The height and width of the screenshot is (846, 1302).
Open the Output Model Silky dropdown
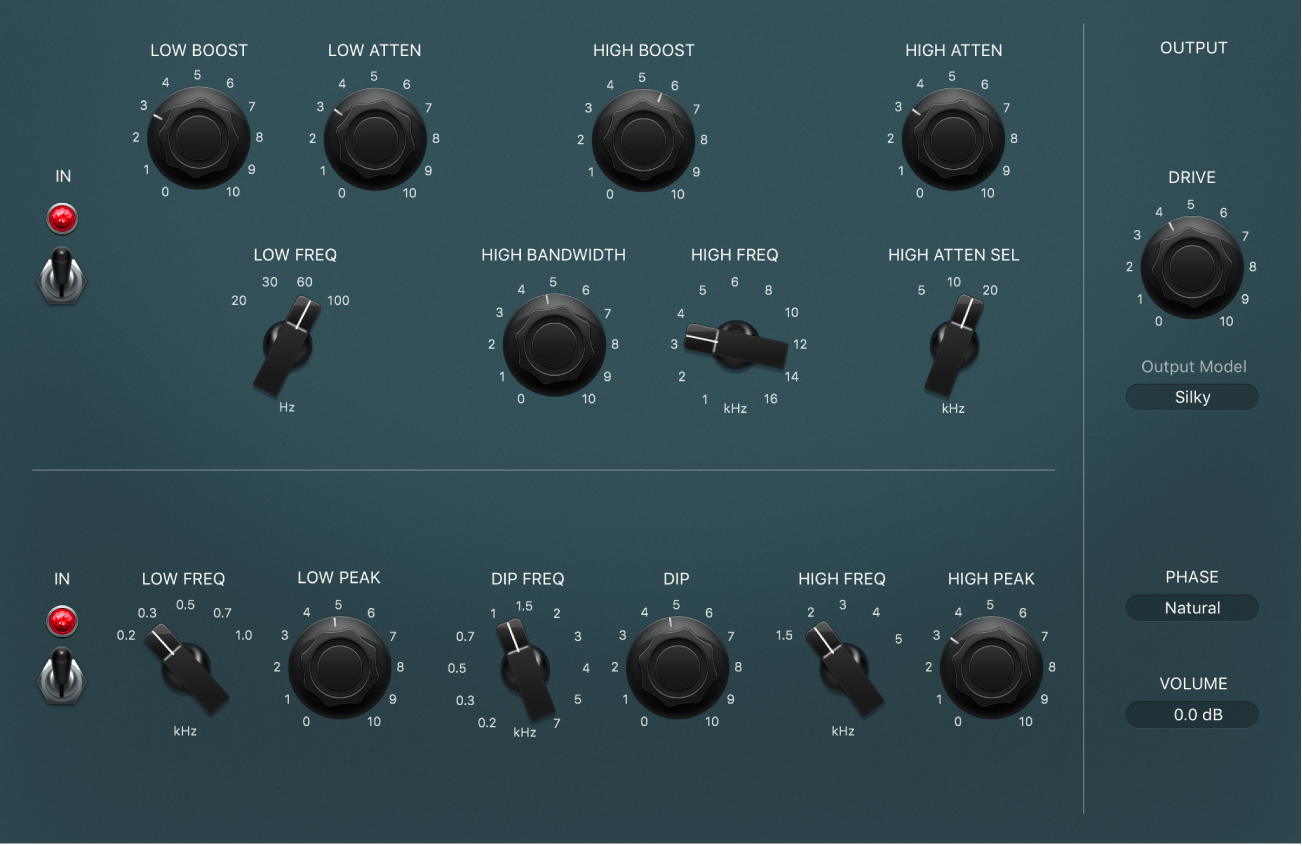point(1192,396)
